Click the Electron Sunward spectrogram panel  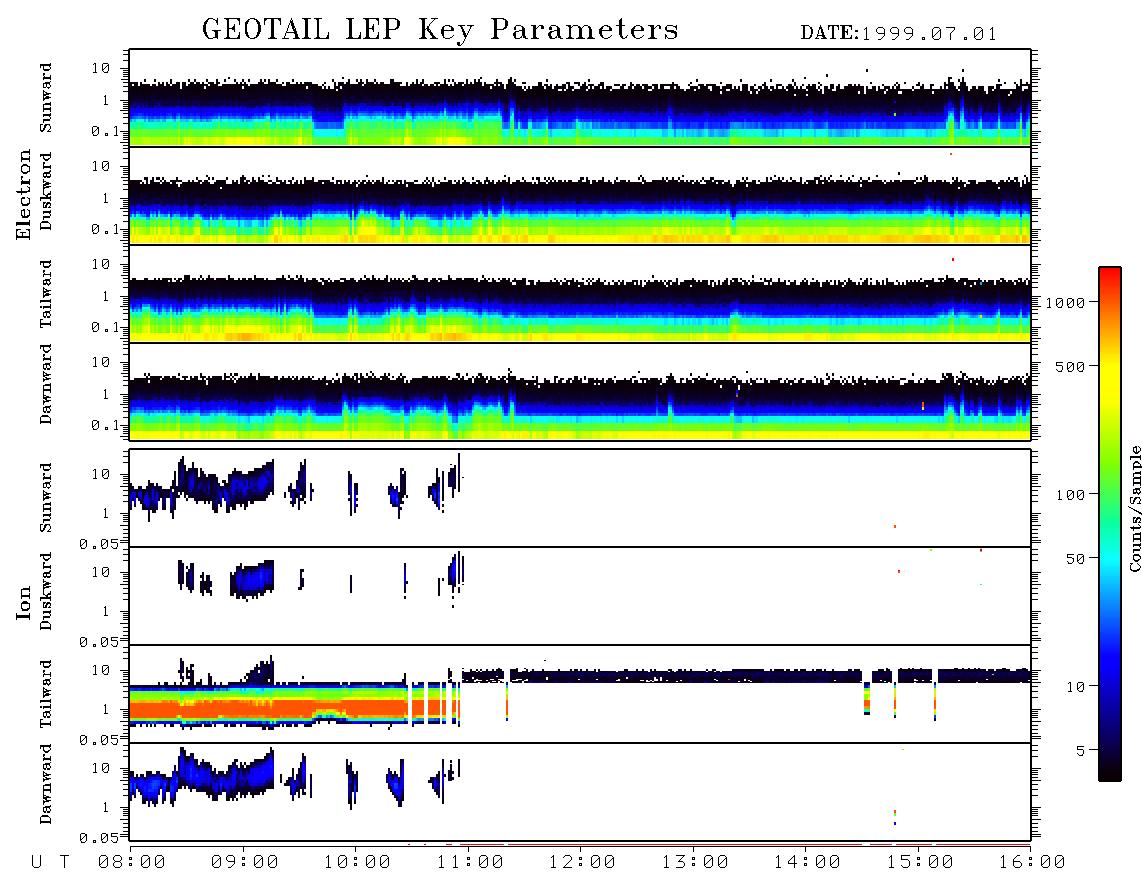coord(580,98)
